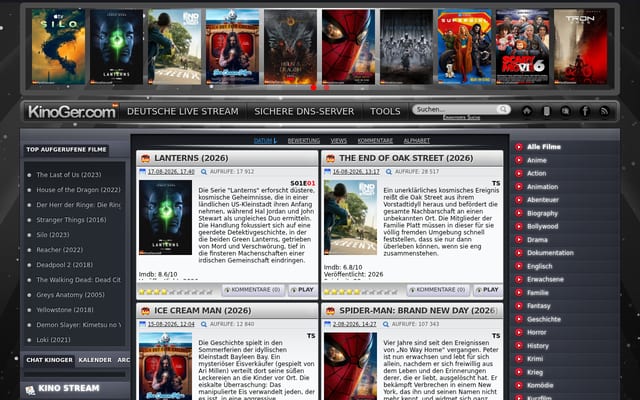Rate The End of Oak Street using stars
640x400 pixels.
coord(360,292)
